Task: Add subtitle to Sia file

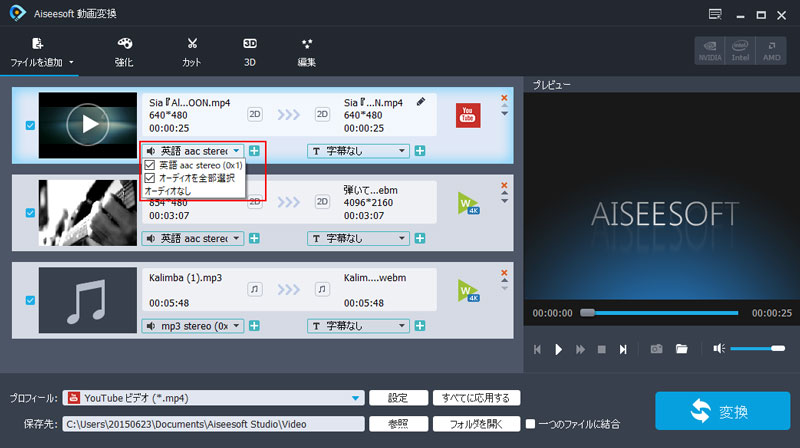Action: tap(420, 151)
